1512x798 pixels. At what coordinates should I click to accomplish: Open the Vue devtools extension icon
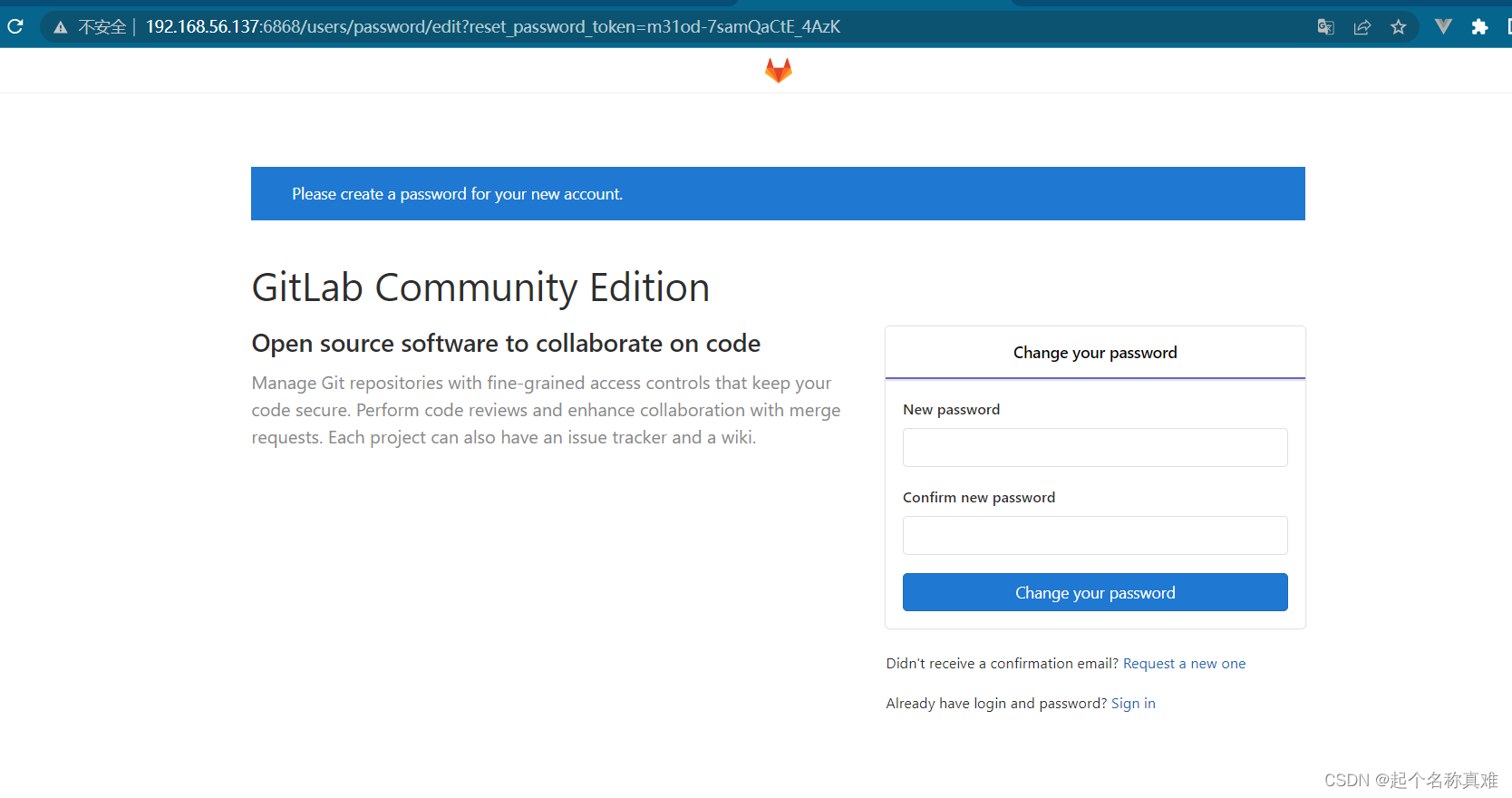pyautogui.click(x=1443, y=27)
